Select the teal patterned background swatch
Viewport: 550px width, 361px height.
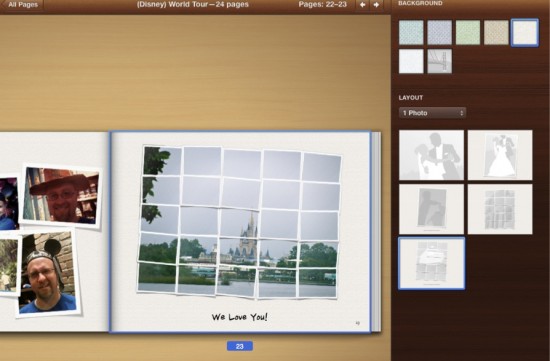(x=411, y=33)
